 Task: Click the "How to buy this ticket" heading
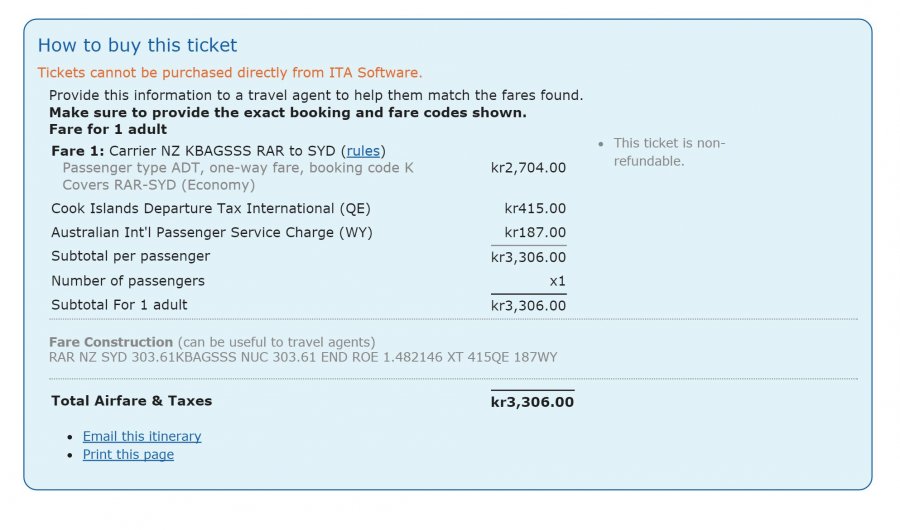coord(137,45)
